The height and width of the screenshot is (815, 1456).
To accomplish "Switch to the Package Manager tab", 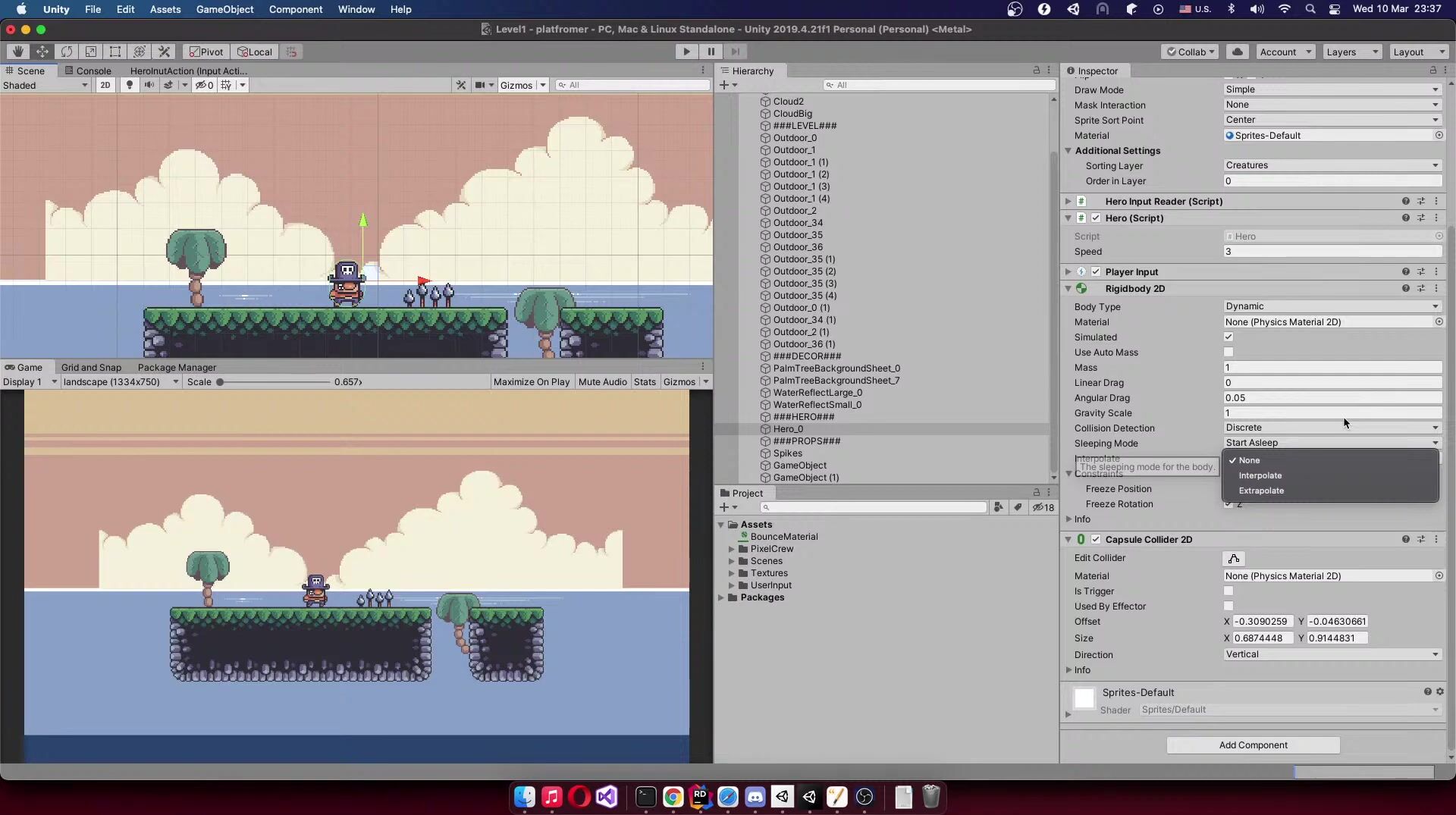I will [177, 368].
